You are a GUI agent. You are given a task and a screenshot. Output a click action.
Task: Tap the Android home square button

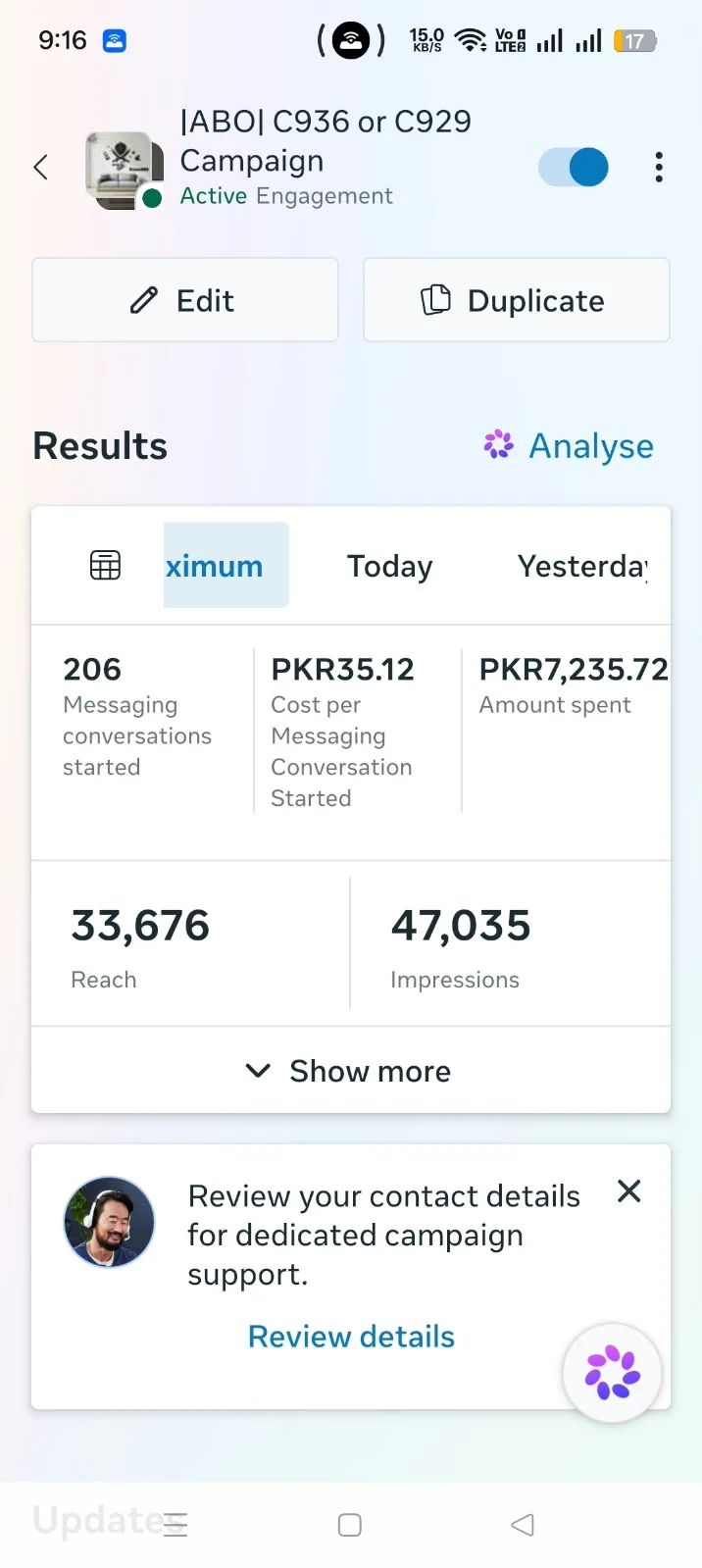click(x=350, y=1525)
